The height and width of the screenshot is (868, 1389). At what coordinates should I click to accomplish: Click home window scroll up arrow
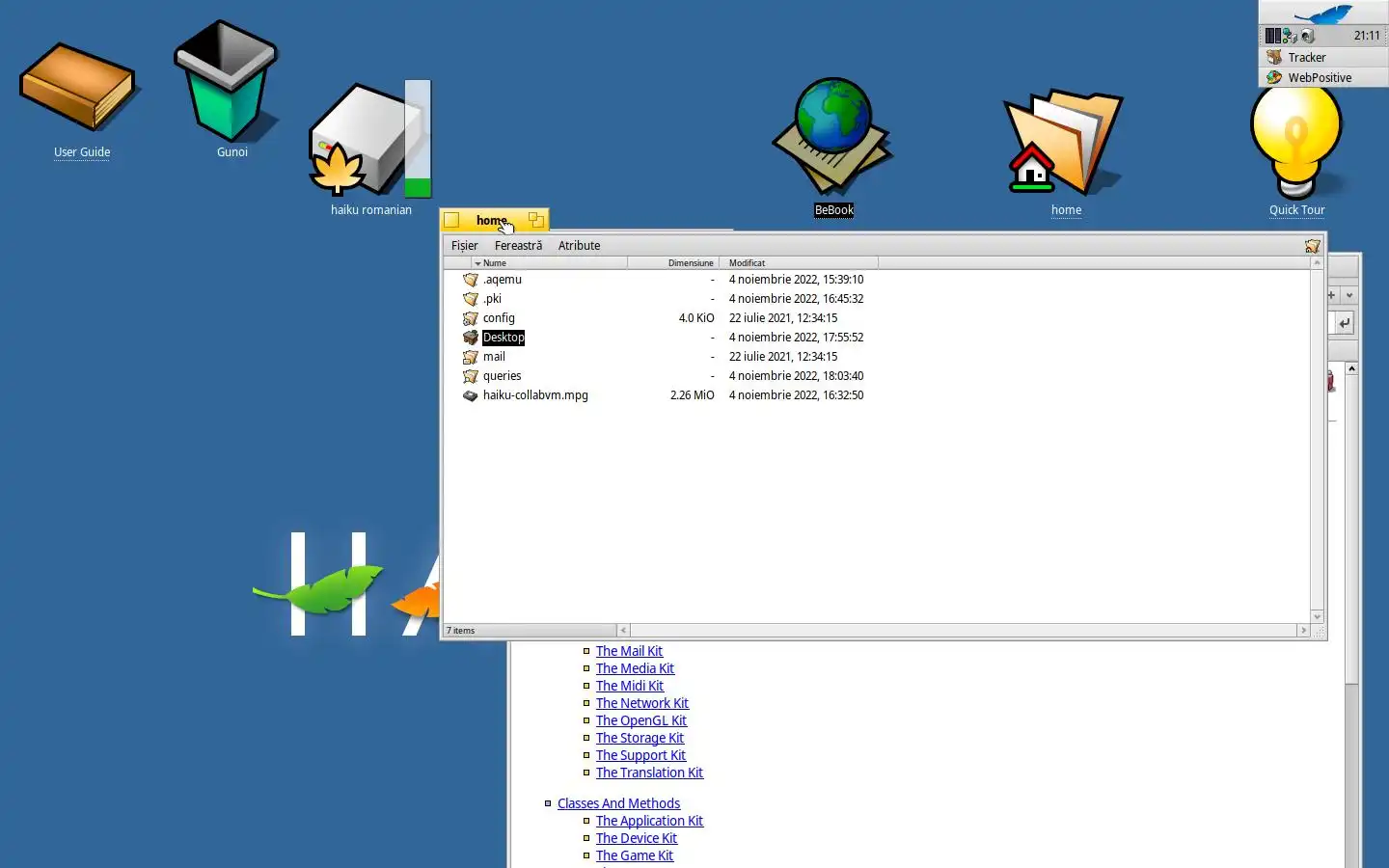(1318, 263)
